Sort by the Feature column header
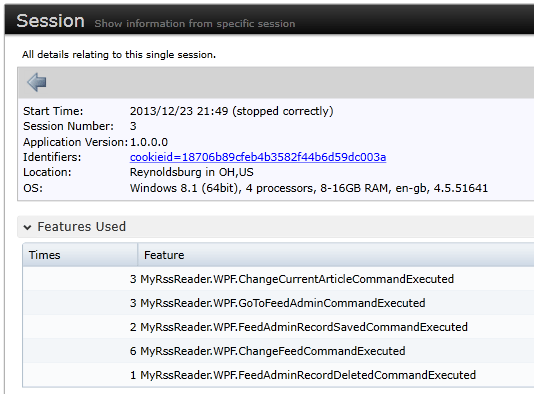This screenshot has width=534, height=394. (336, 255)
